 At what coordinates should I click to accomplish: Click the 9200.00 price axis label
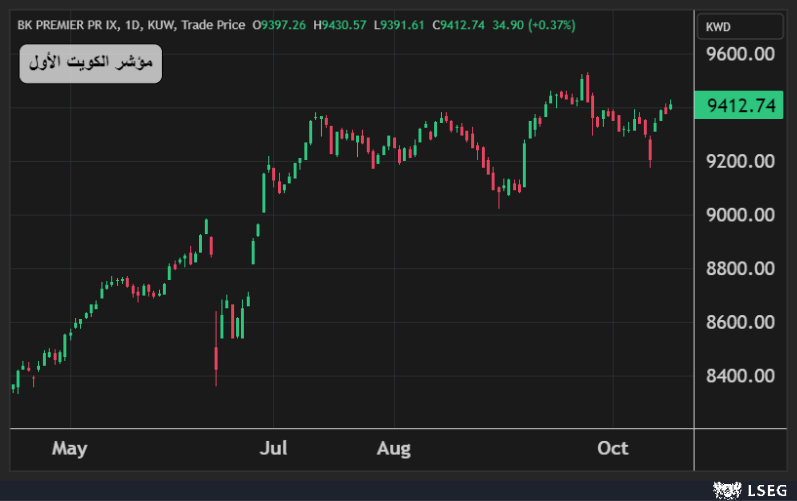[x=741, y=161]
